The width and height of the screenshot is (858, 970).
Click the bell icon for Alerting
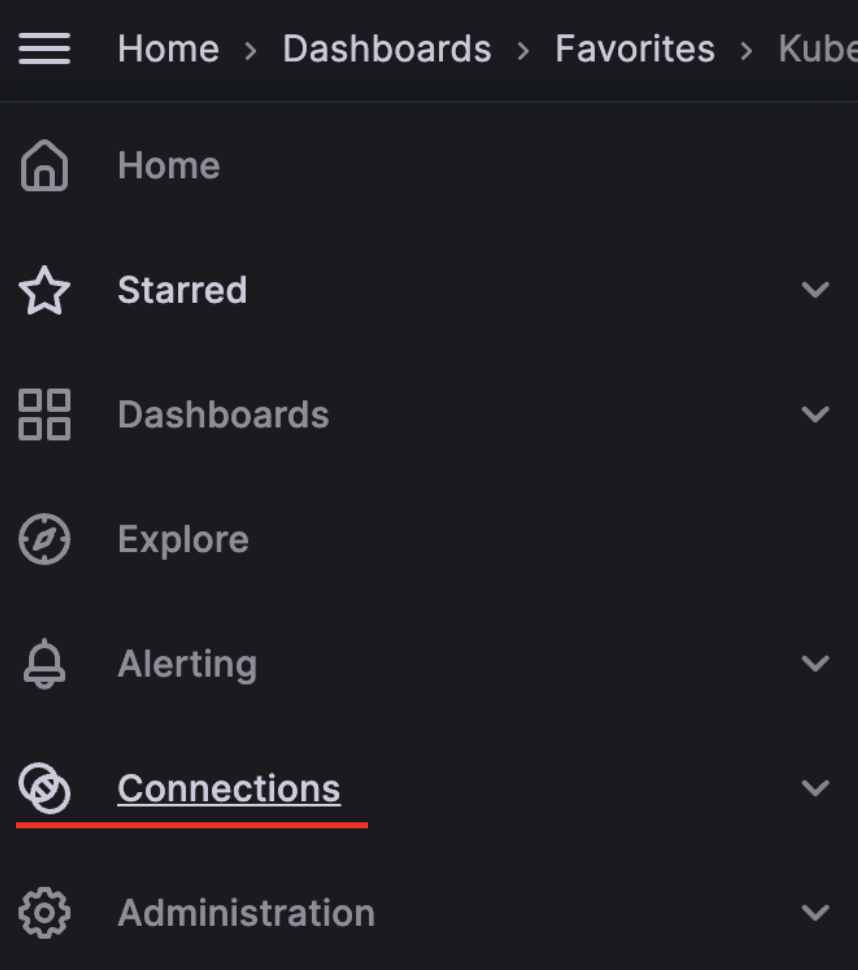[44, 664]
